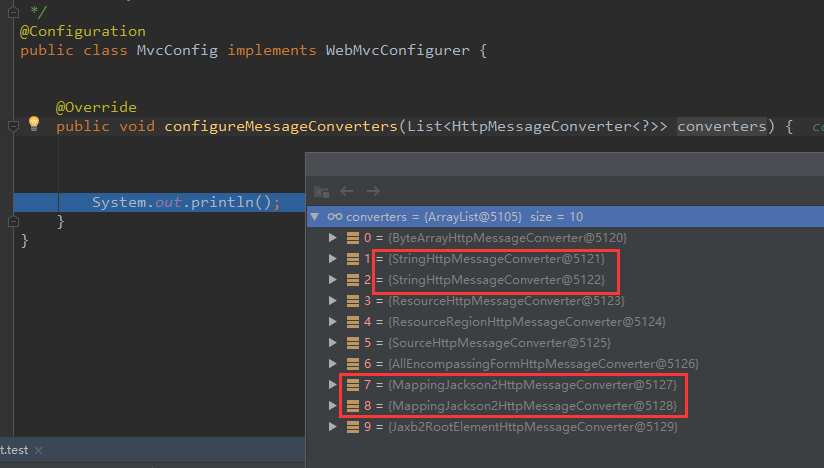Expand element 0 ByteArrayHttpMessageConverter

[333, 237]
